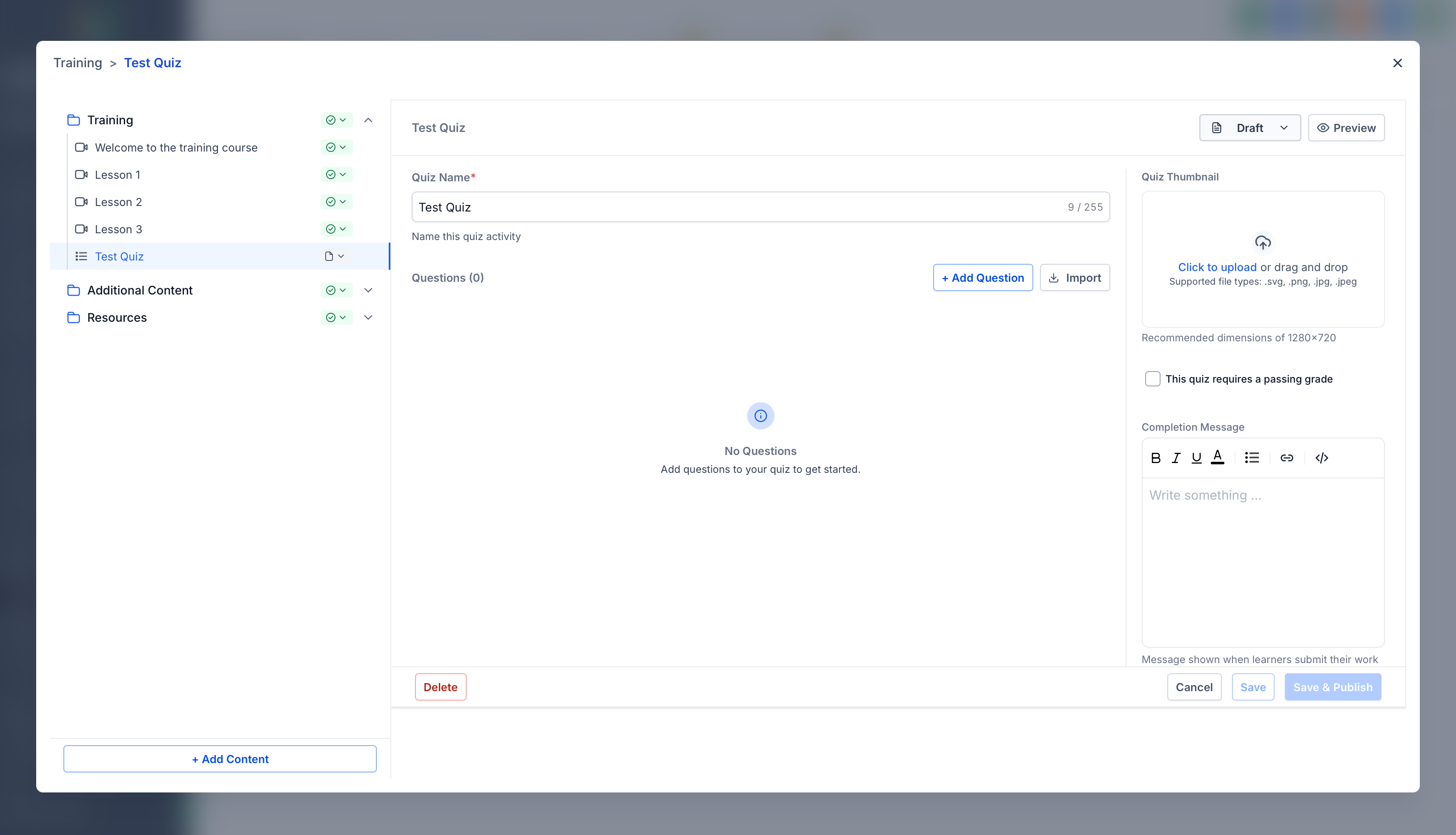Click the No Questions info icon
The height and width of the screenshot is (835, 1456).
[760, 416]
